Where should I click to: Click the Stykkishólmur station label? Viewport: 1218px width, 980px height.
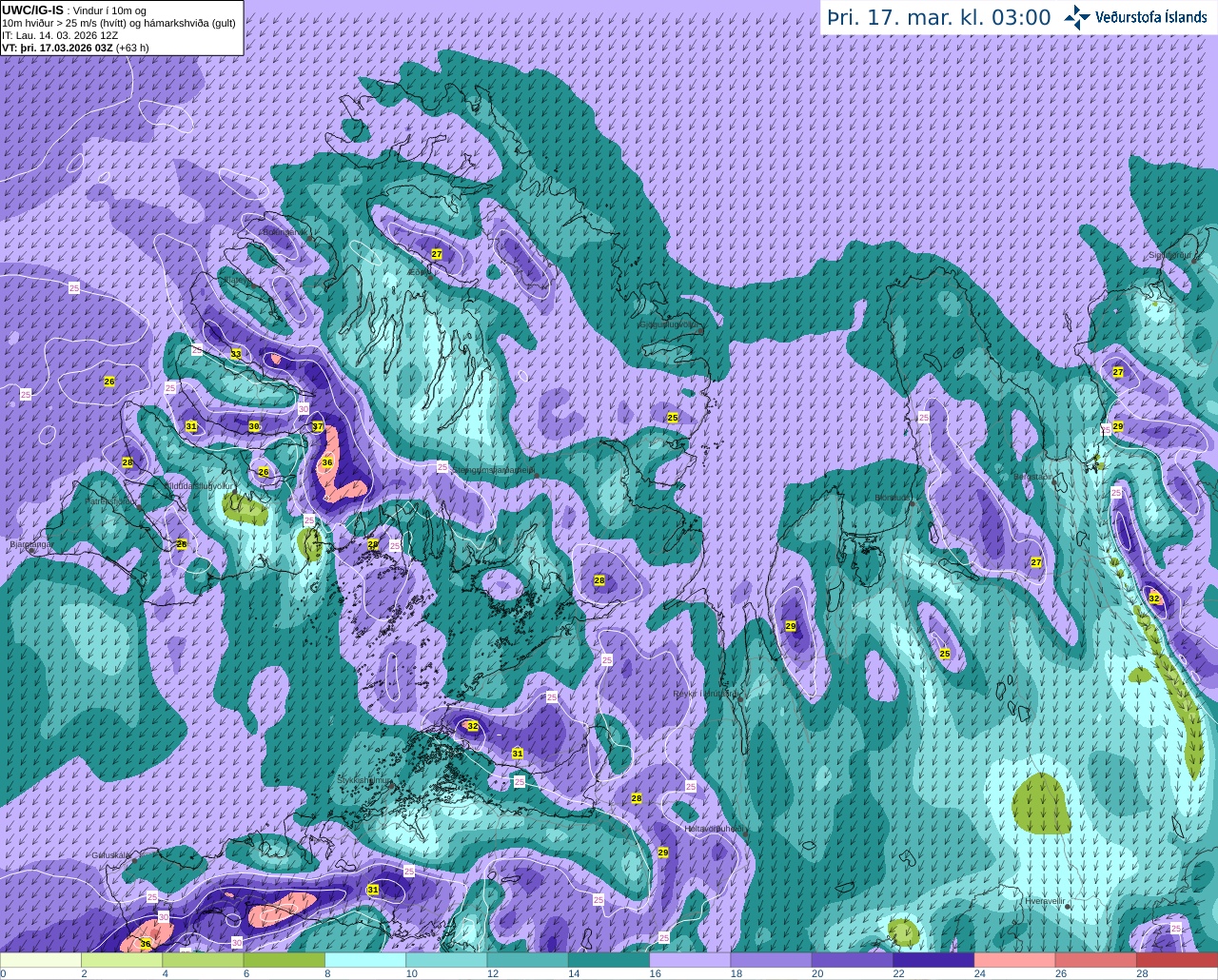364,779
